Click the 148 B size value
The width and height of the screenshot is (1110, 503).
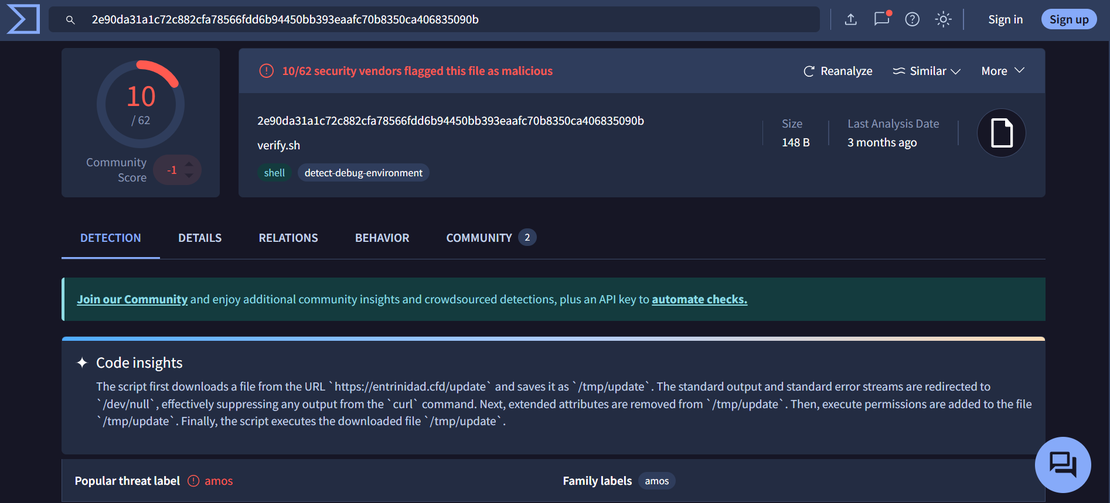click(x=796, y=142)
